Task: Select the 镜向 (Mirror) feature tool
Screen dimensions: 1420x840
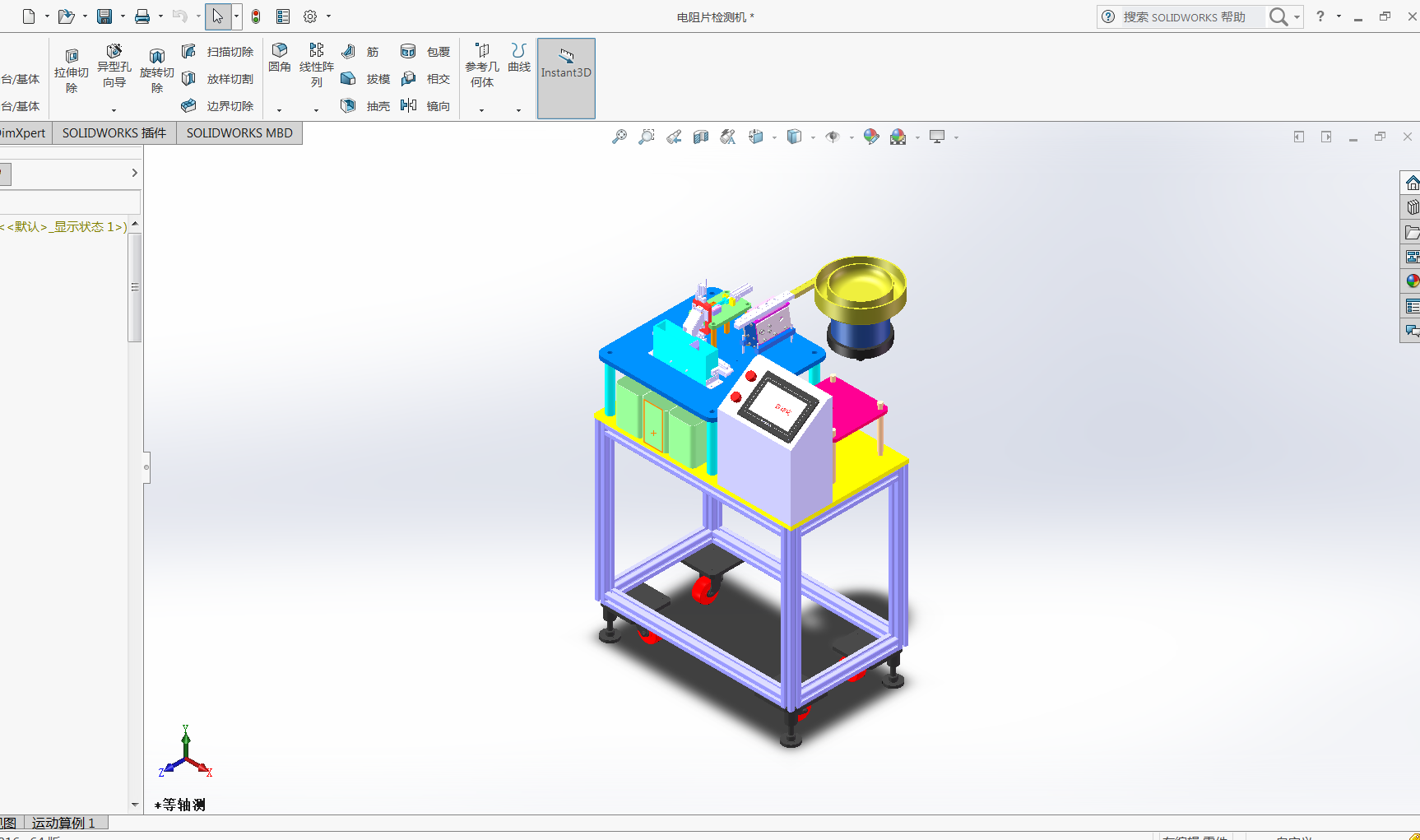Action: [425, 105]
